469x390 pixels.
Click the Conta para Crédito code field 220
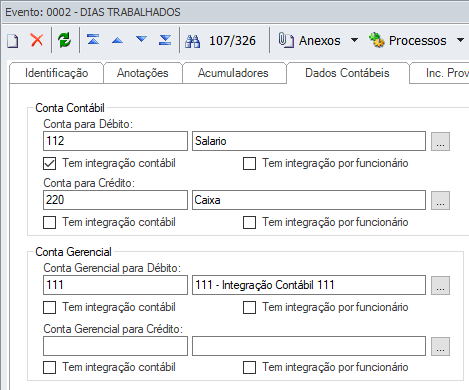tap(115, 200)
